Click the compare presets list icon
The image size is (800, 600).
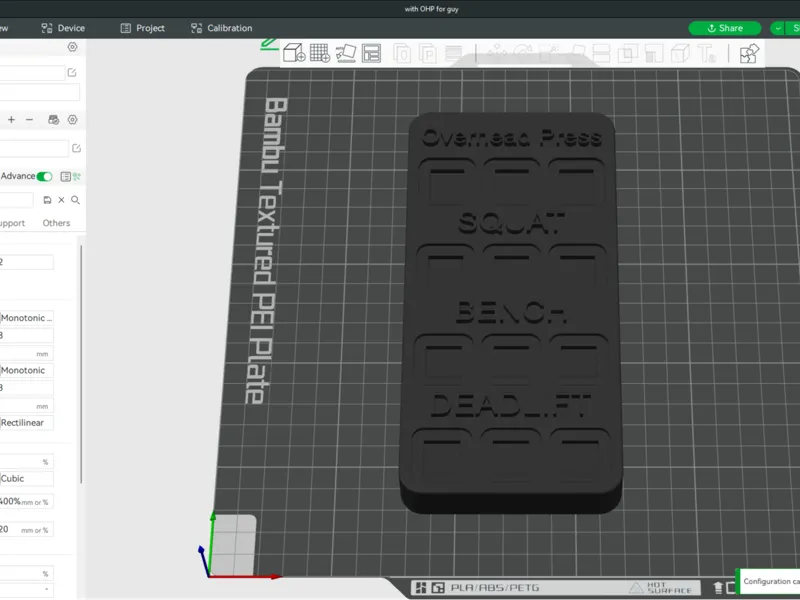click(x=65, y=177)
